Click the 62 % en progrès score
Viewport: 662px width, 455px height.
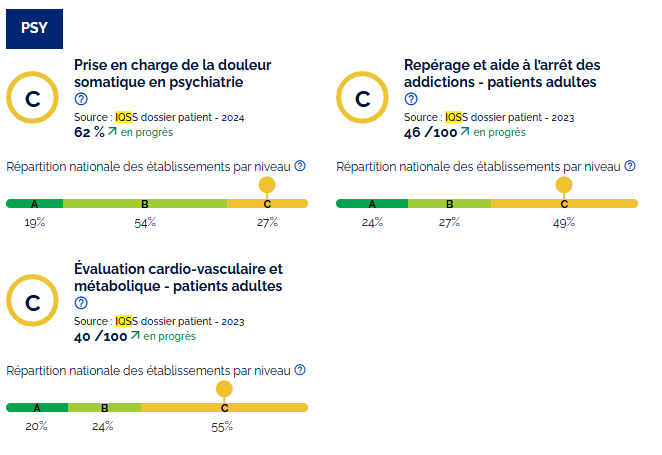pos(123,132)
